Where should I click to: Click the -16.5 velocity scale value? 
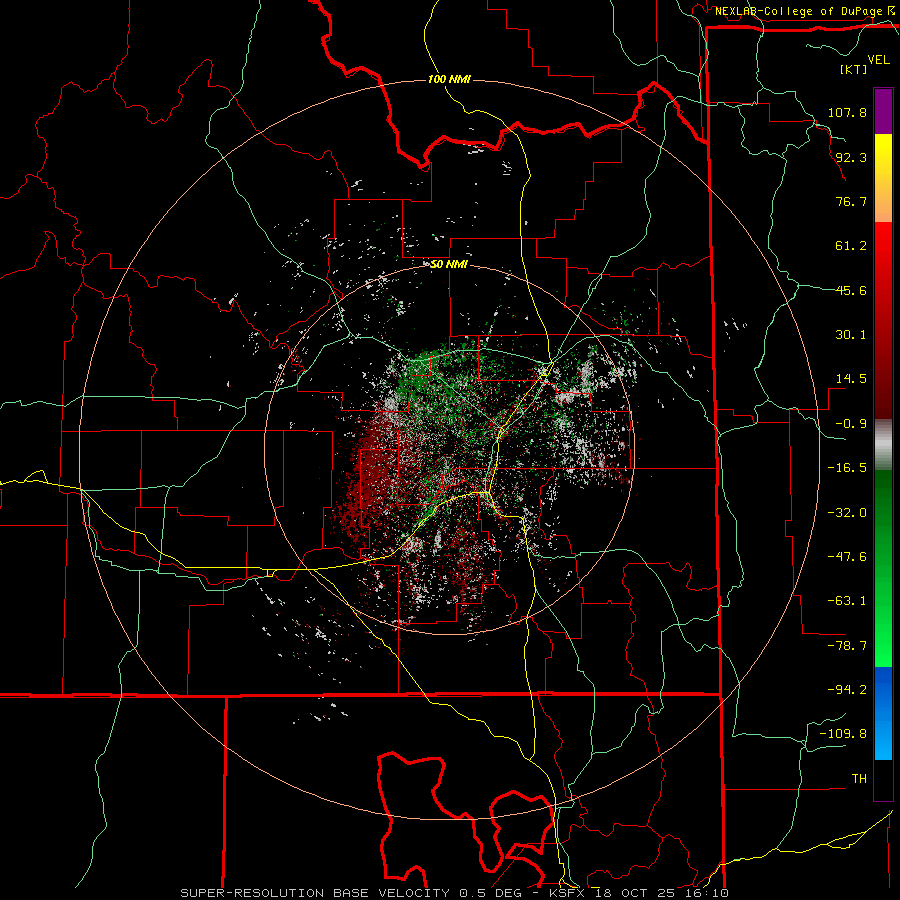click(x=847, y=468)
